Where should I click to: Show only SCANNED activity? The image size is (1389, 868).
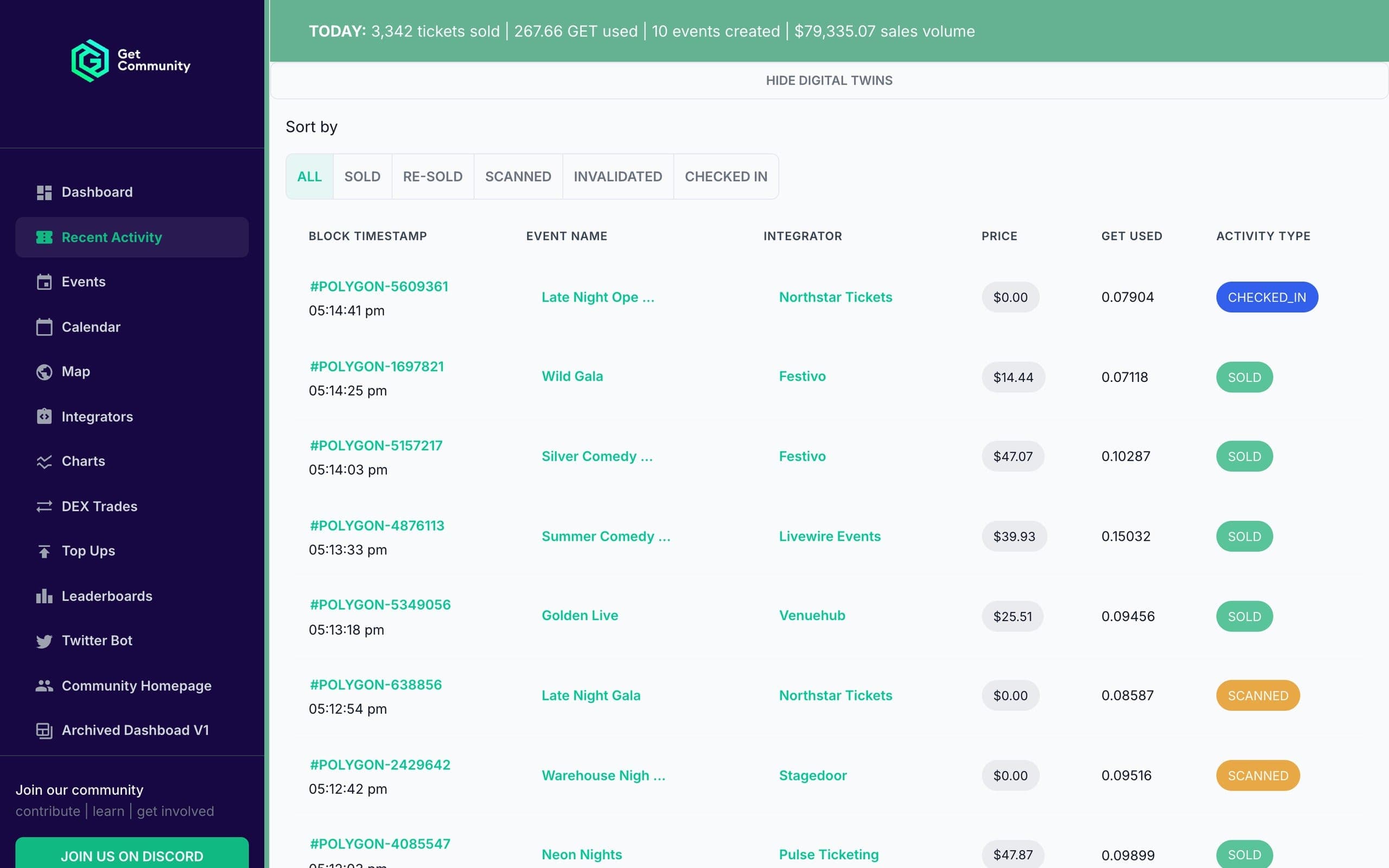518,176
